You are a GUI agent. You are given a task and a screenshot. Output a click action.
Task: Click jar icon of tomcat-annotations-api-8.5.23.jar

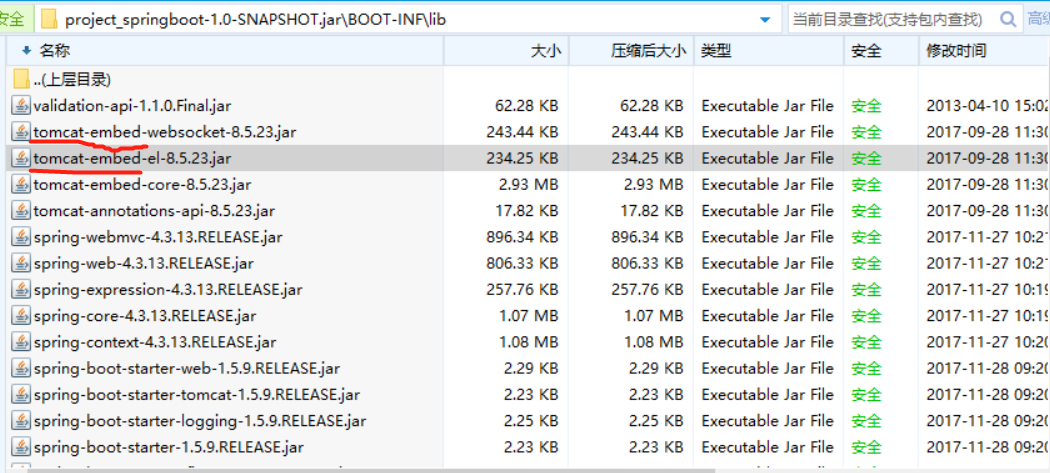21,210
